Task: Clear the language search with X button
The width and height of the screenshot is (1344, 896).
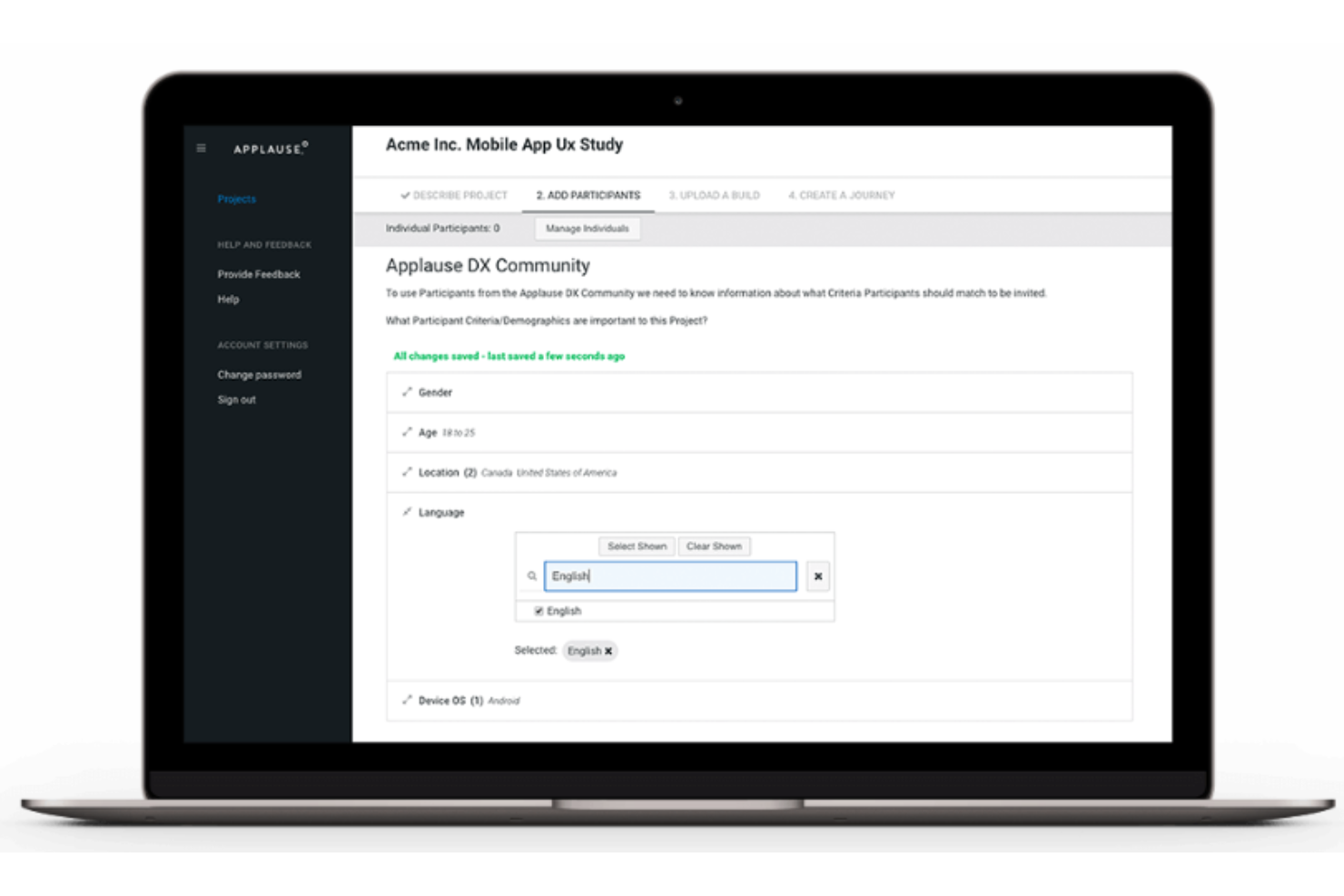Action: 818,576
